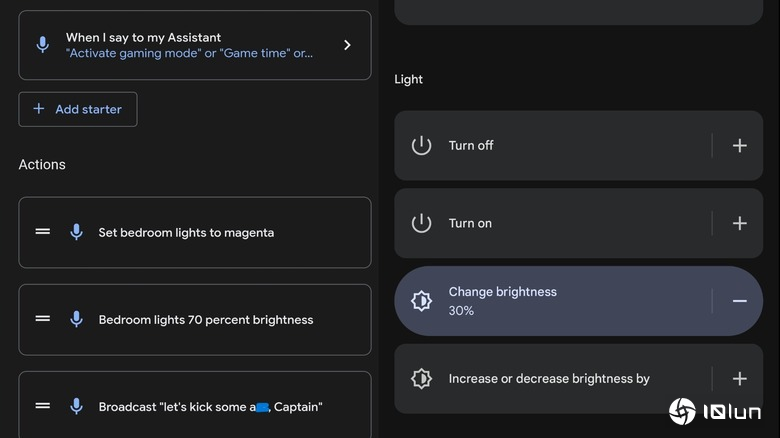Viewport: 780px width, 438px height.
Task: Select the Turn on light option
Action: point(550,223)
